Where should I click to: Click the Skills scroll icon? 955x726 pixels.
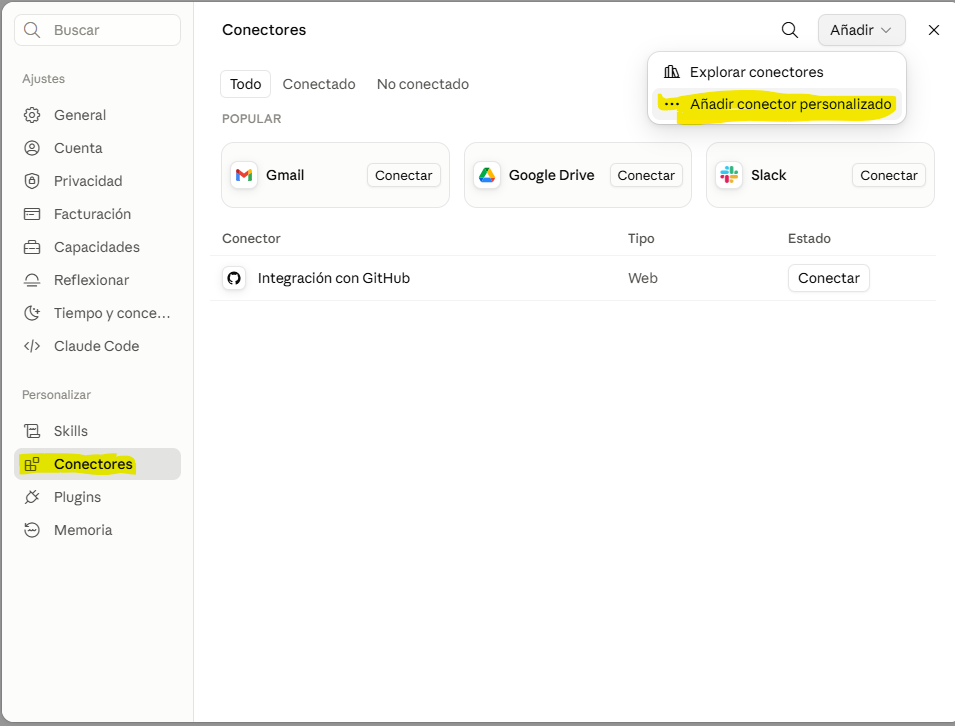pos(32,431)
